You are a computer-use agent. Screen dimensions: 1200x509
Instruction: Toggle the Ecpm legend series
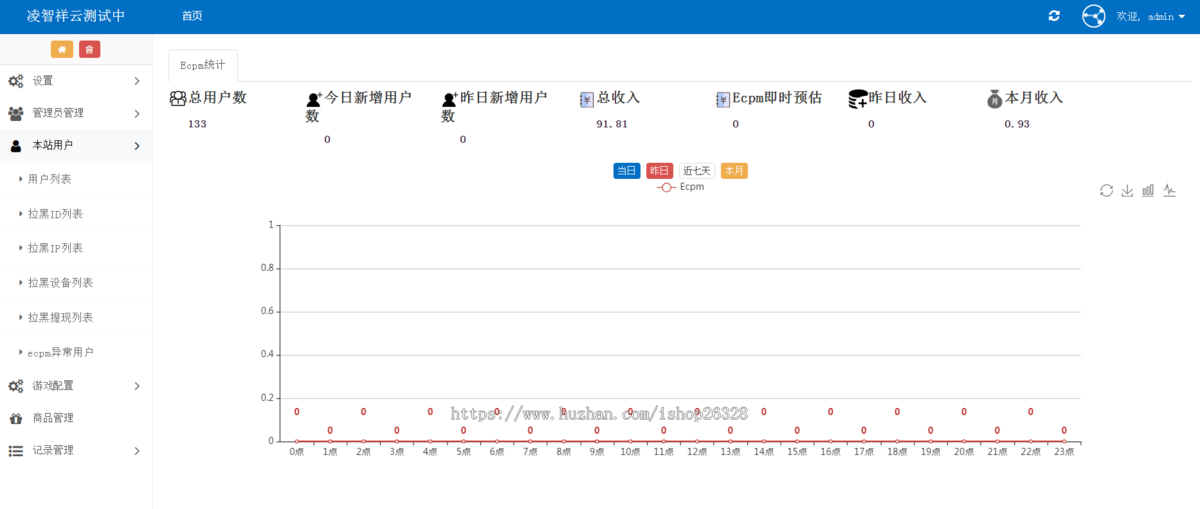pos(680,187)
